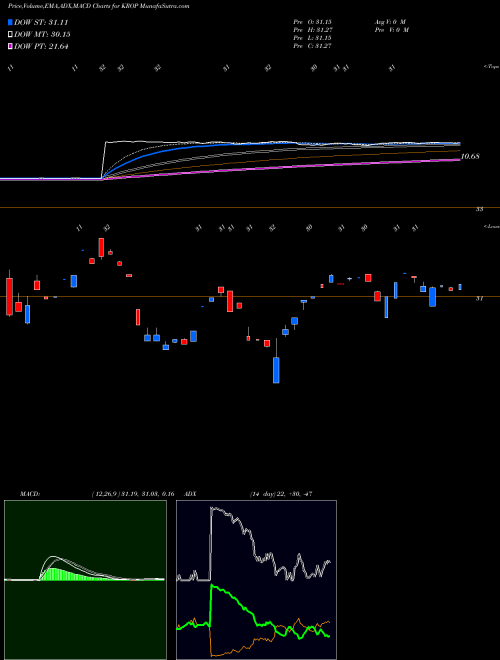The width and height of the screenshot is (500, 660).
Task: Click the '<Lows' marker label
Action: tap(492, 226)
